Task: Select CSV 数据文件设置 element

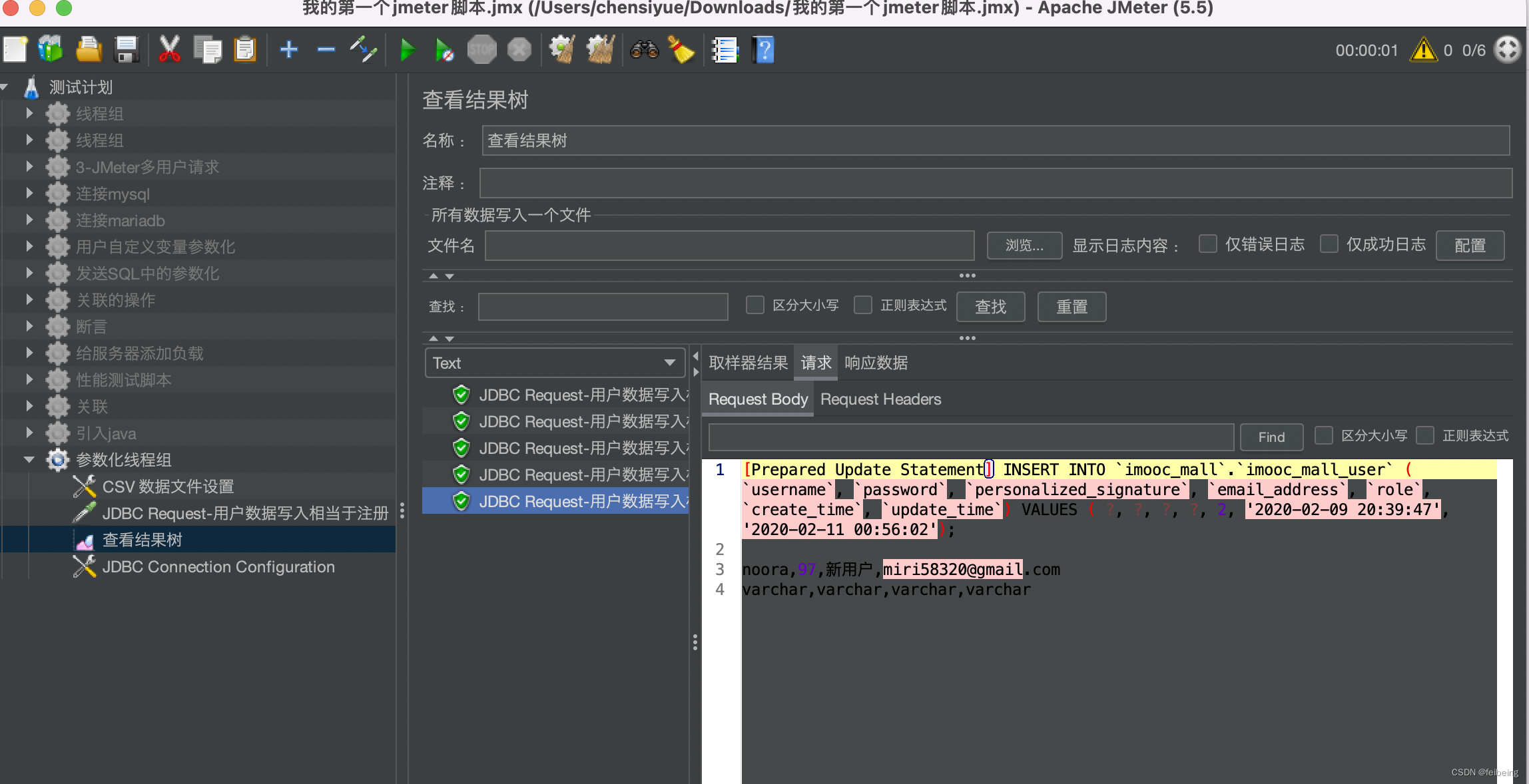Action: (168, 487)
